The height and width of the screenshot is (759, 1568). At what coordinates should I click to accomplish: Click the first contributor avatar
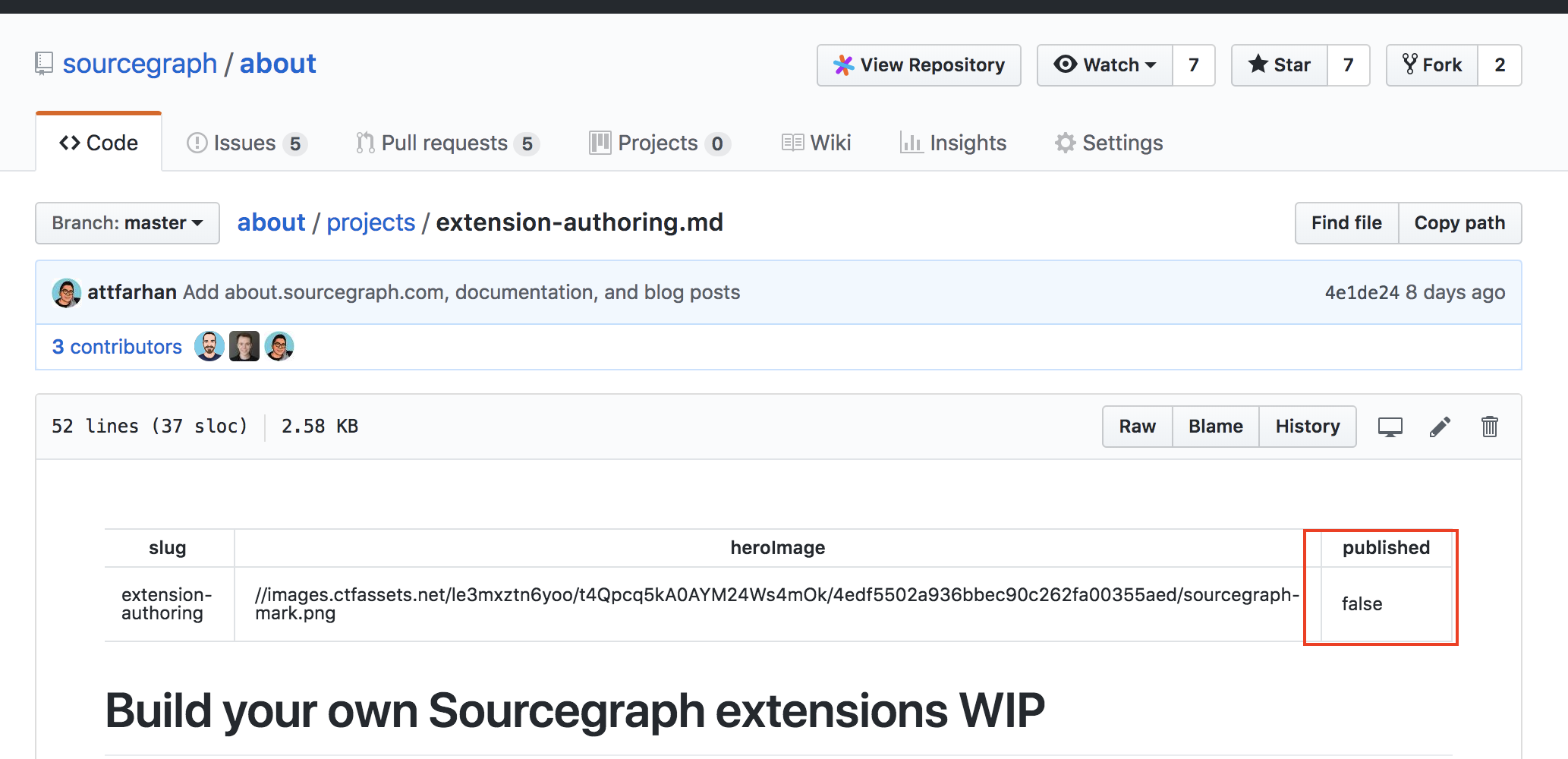click(x=209, y=346)
